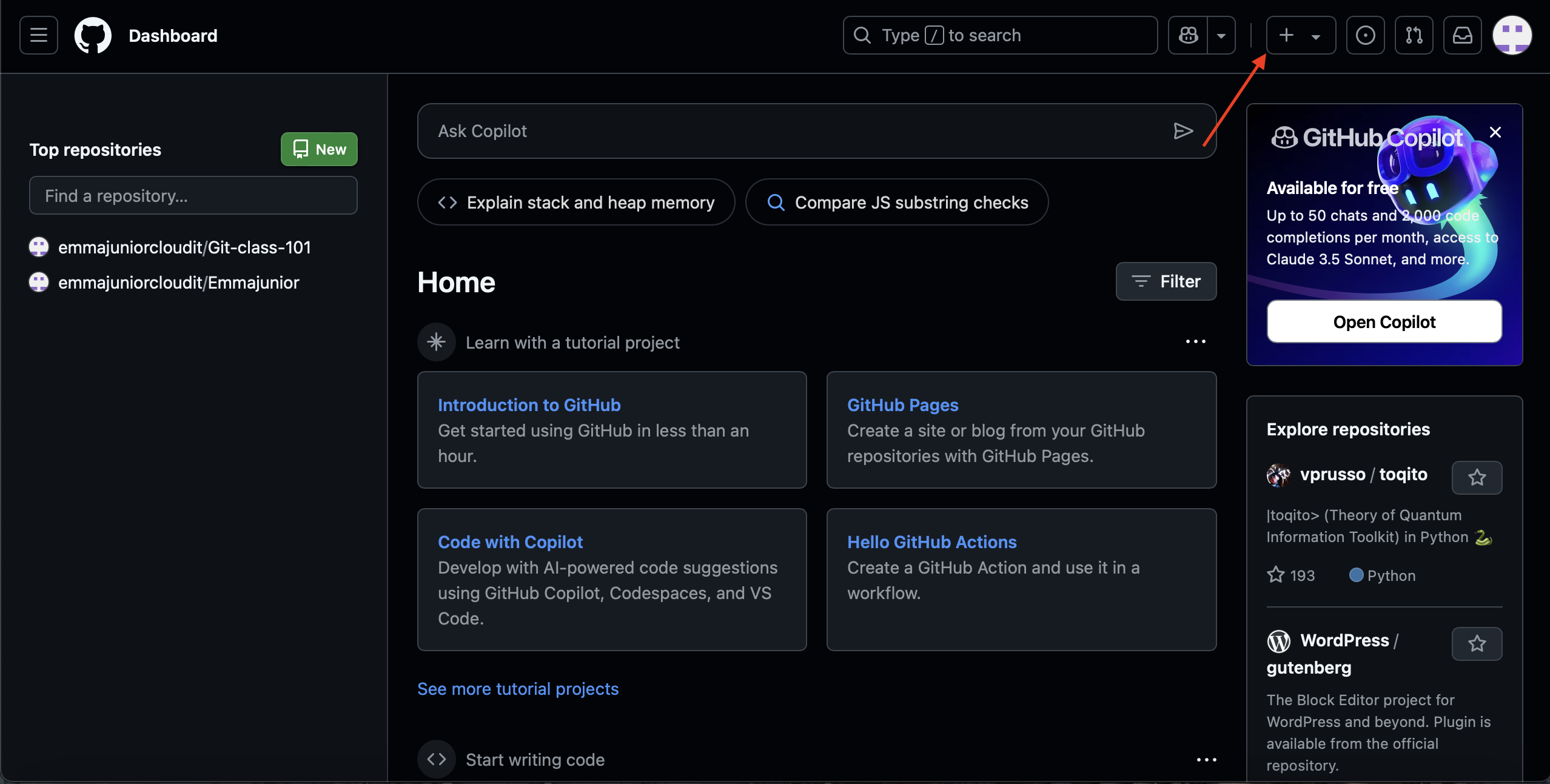Click the Dashboard title in header
This screenshot has height=784, width=1550.
(173, 36)
